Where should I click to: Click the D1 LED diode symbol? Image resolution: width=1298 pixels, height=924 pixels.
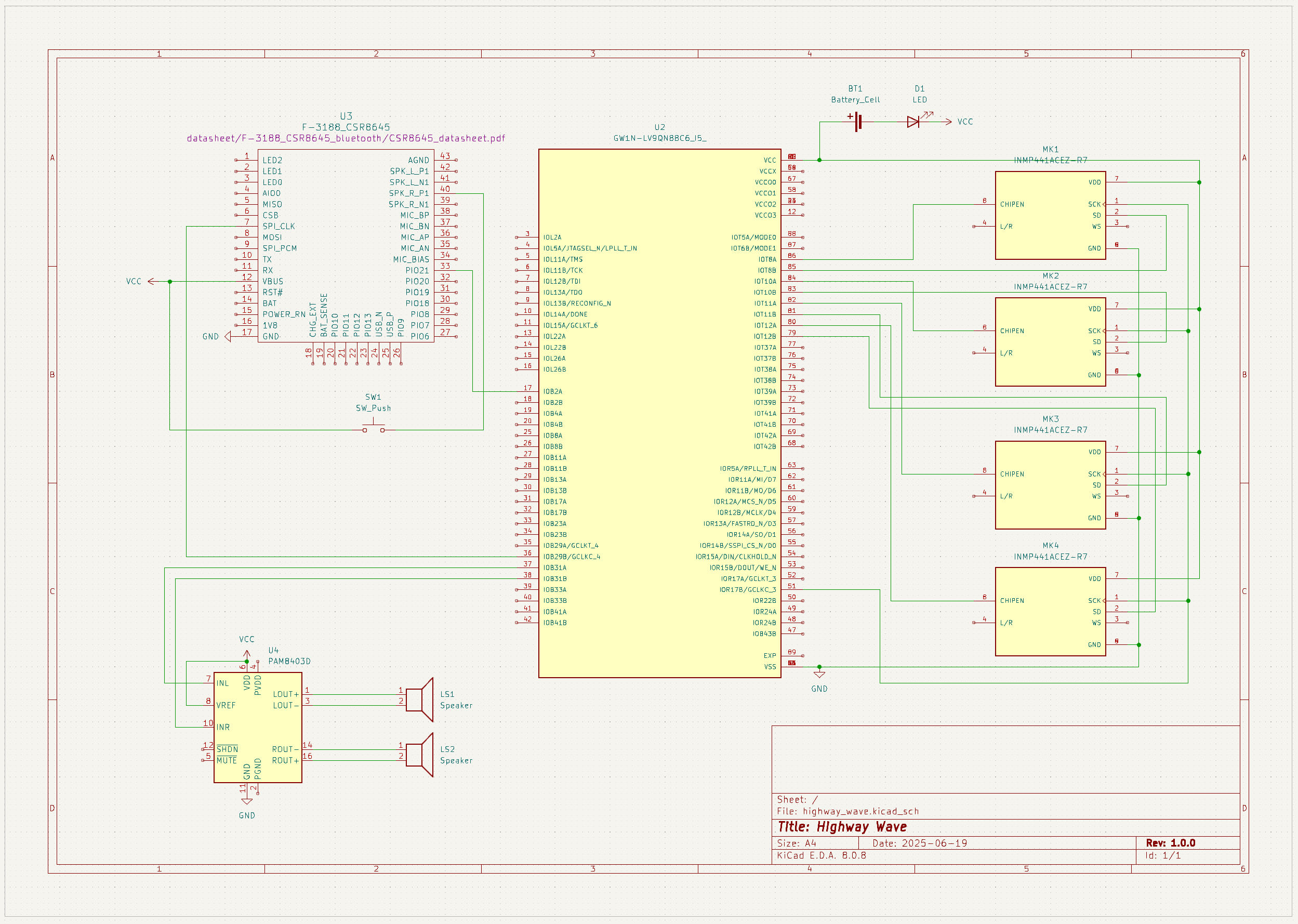pos(915,121)
